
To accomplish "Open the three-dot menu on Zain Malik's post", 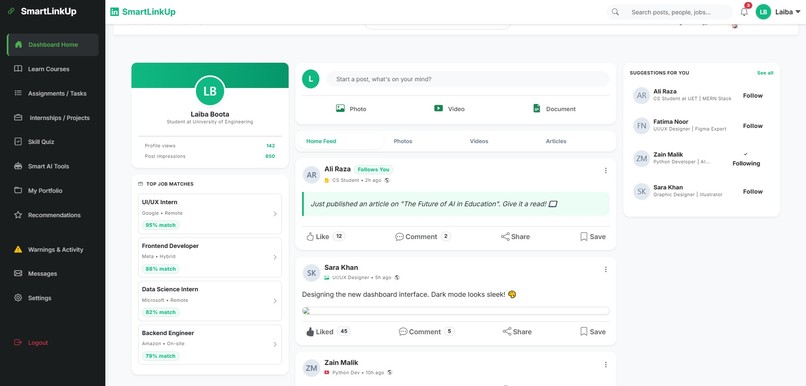I will 606,364.
